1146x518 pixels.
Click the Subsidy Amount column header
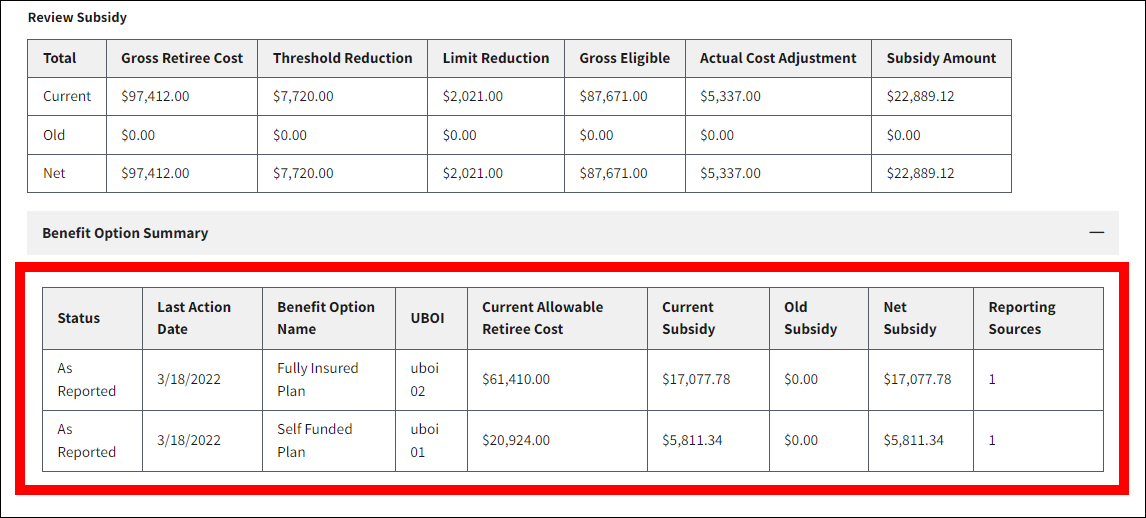point(941,58)
